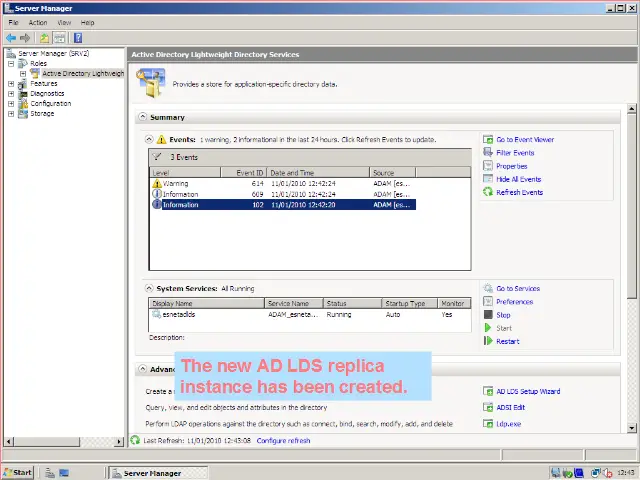
Task: Open the ADSI Edit link
Action: pos(511,407)
